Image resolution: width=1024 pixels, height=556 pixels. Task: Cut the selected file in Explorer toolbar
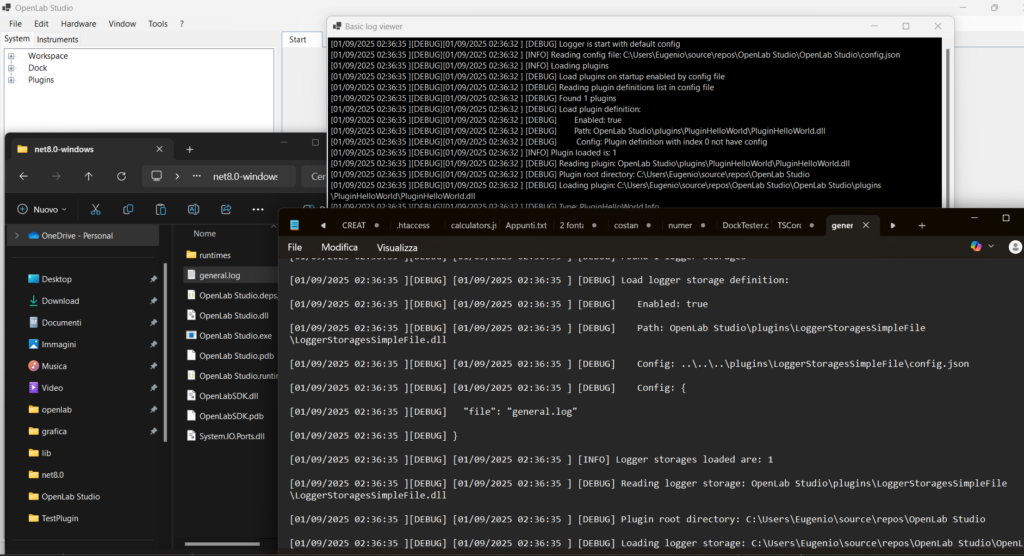95,209
